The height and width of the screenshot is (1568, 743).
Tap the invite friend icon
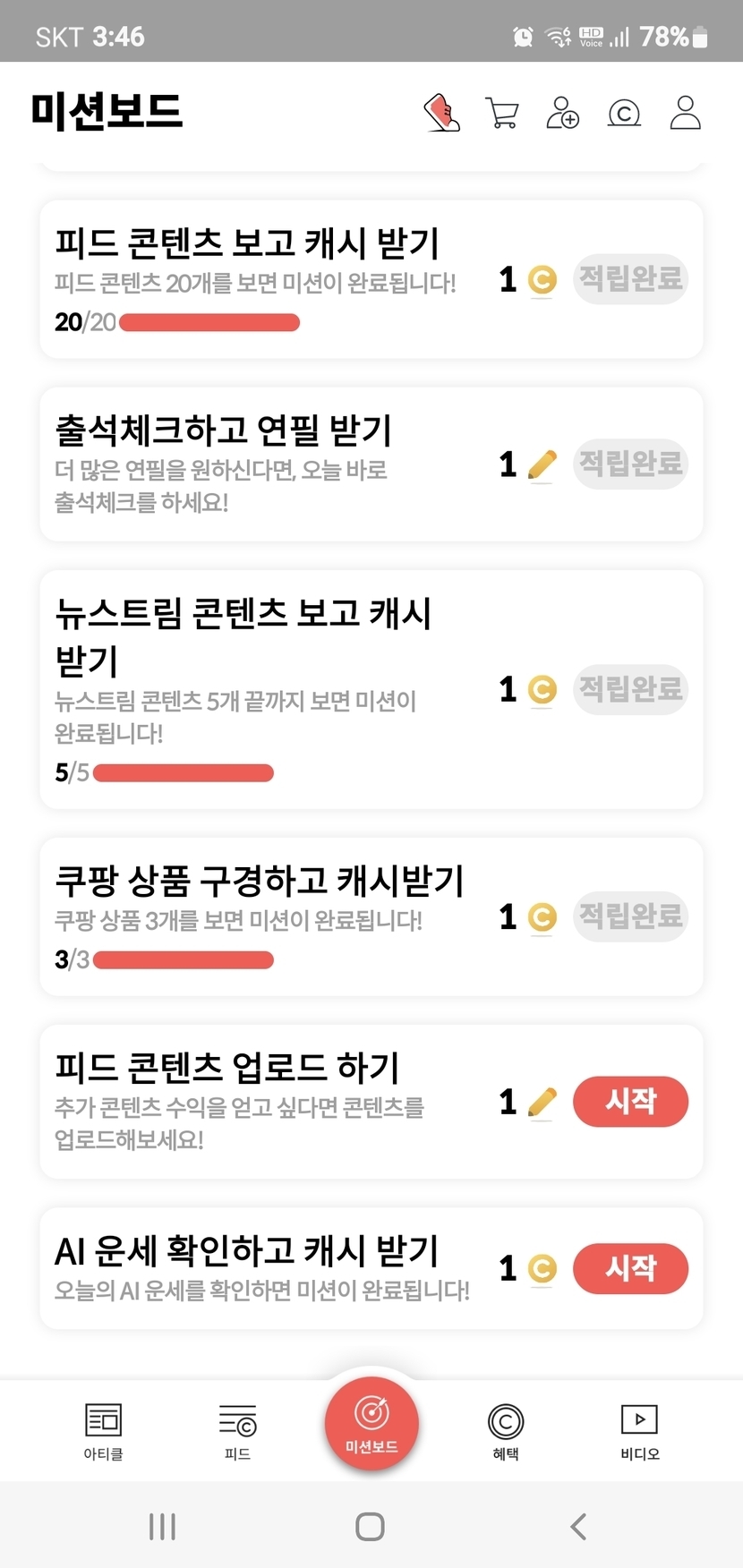click(562, 114)
